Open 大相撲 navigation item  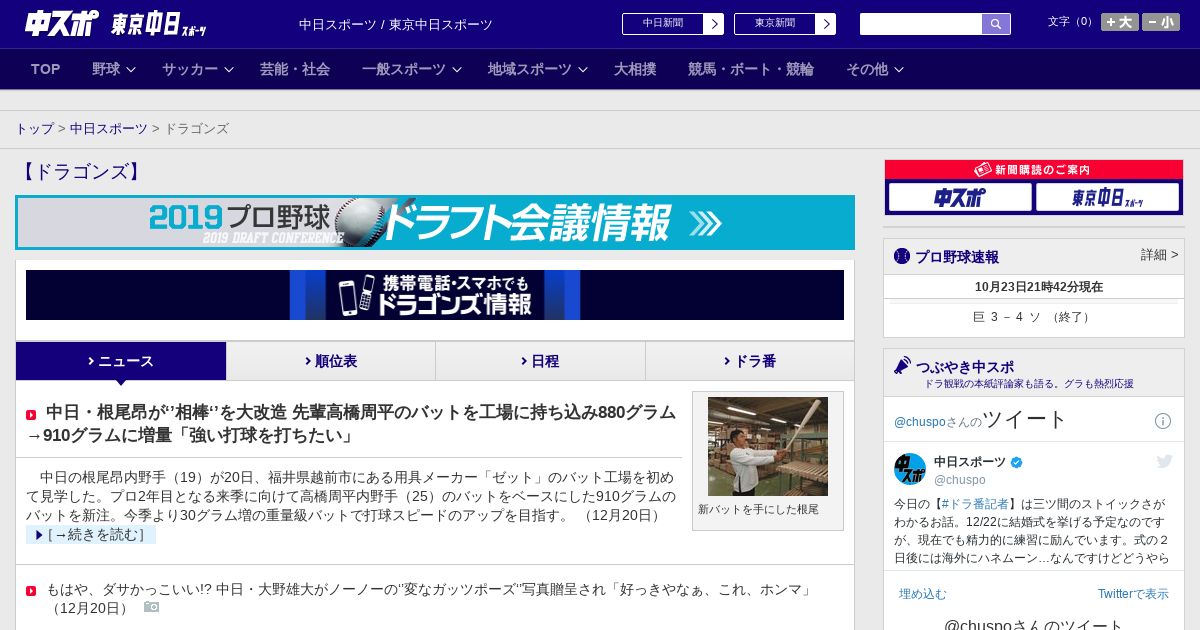coord(635,69)
